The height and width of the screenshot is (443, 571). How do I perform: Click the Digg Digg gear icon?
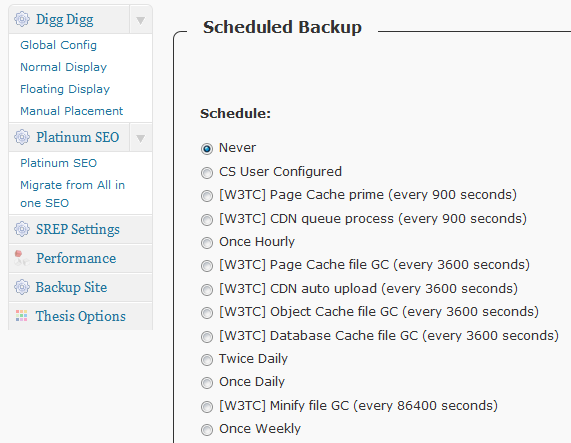[22, 19]
